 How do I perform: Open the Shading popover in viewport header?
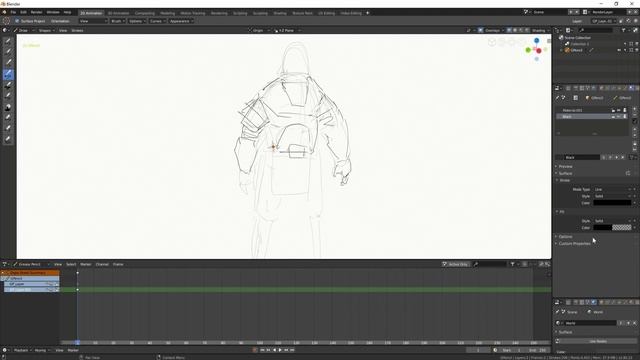point(540,30)
